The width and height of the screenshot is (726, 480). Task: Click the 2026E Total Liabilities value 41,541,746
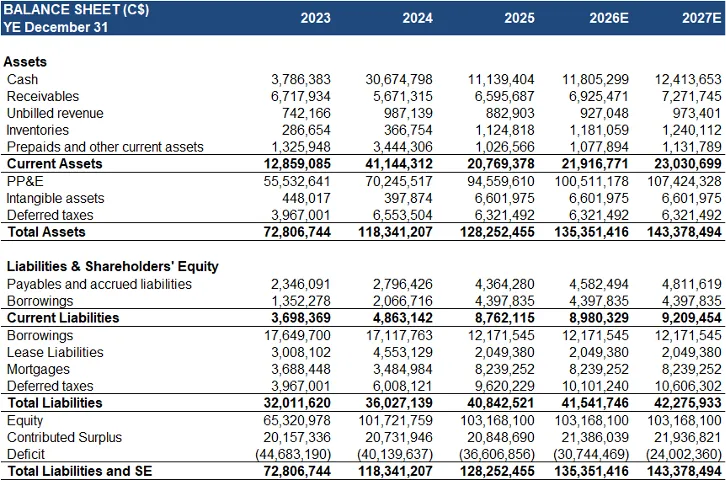coord(588,403)
